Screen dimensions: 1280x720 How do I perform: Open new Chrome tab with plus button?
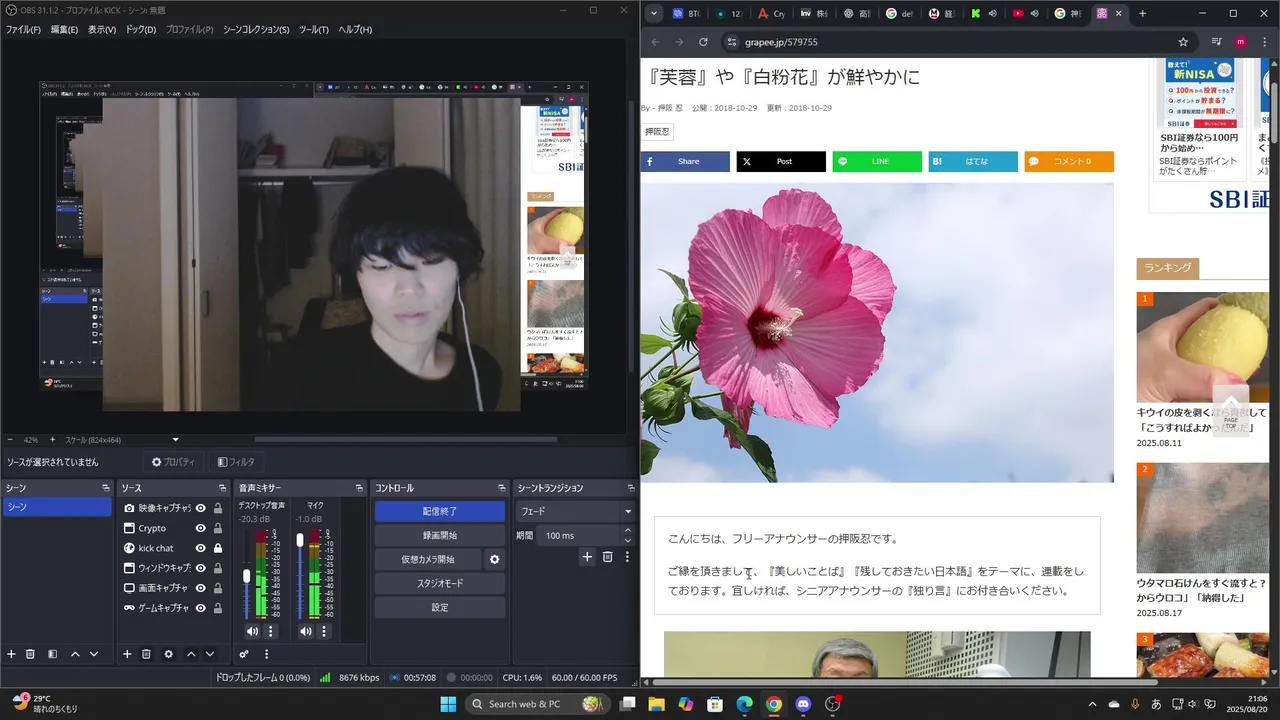coord(1142,14)
